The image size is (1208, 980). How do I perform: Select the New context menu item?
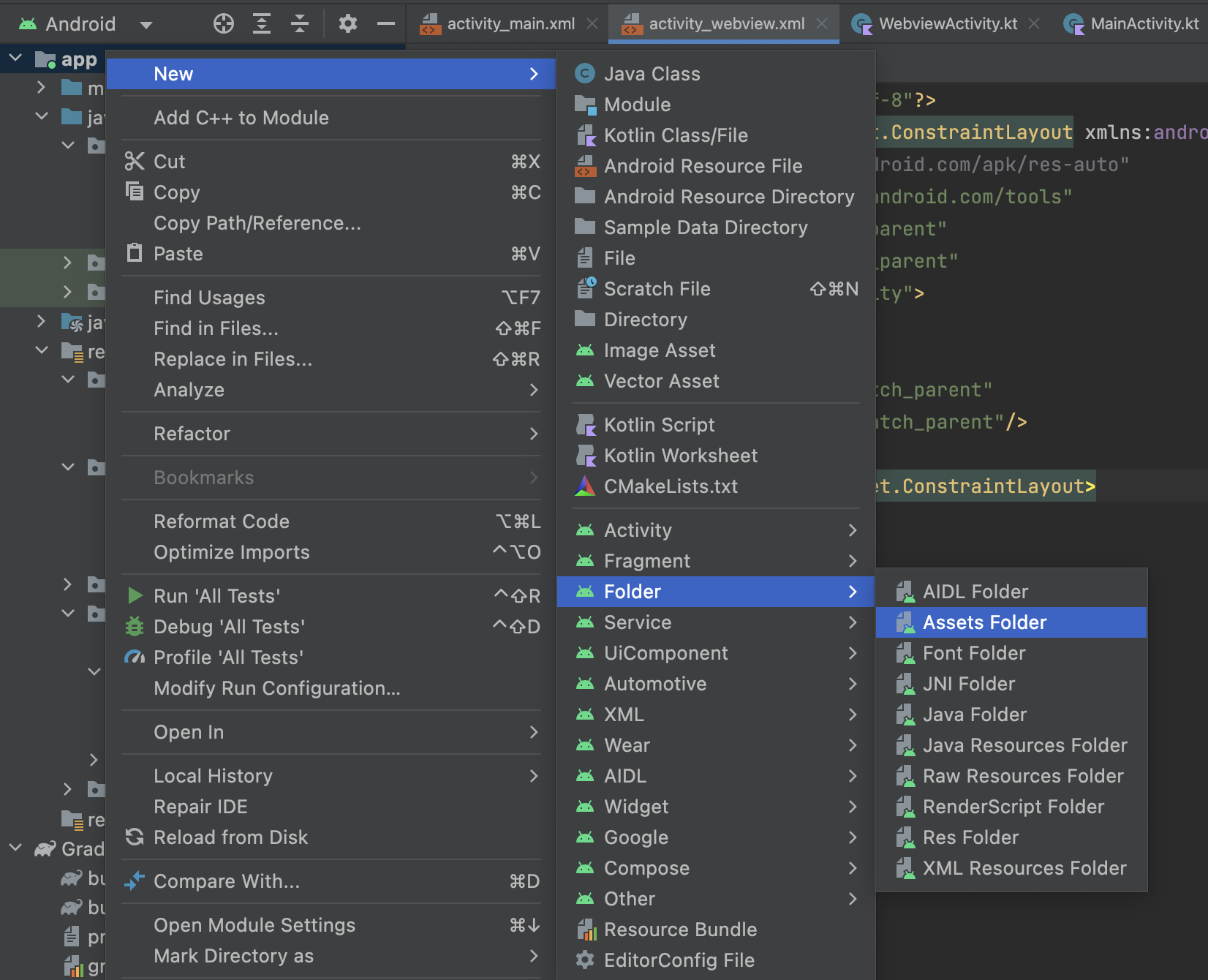point(331,74)
